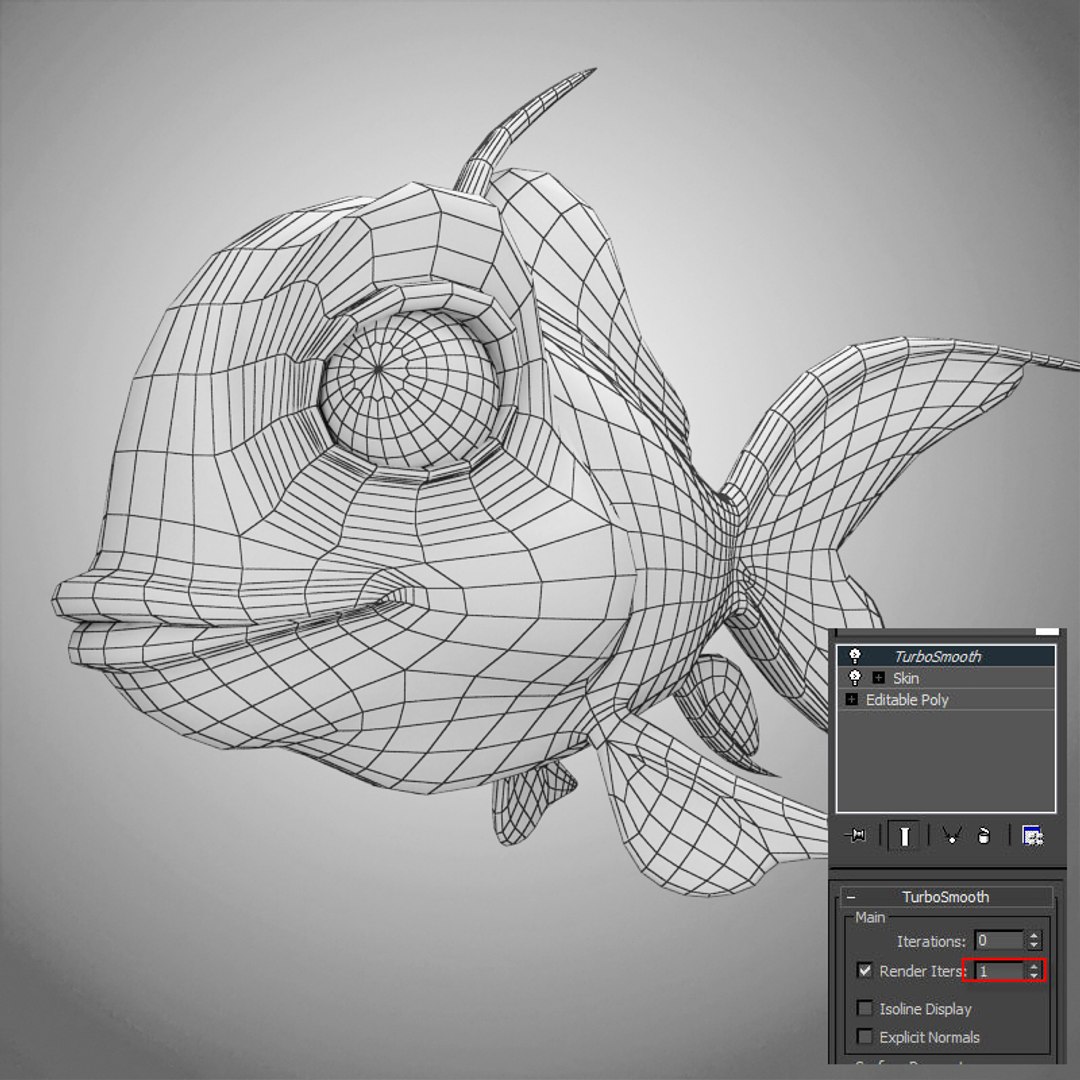Toggle Skin modifier lightbulb
The width and height of the screenshot is (1080, 1080).
855,678
